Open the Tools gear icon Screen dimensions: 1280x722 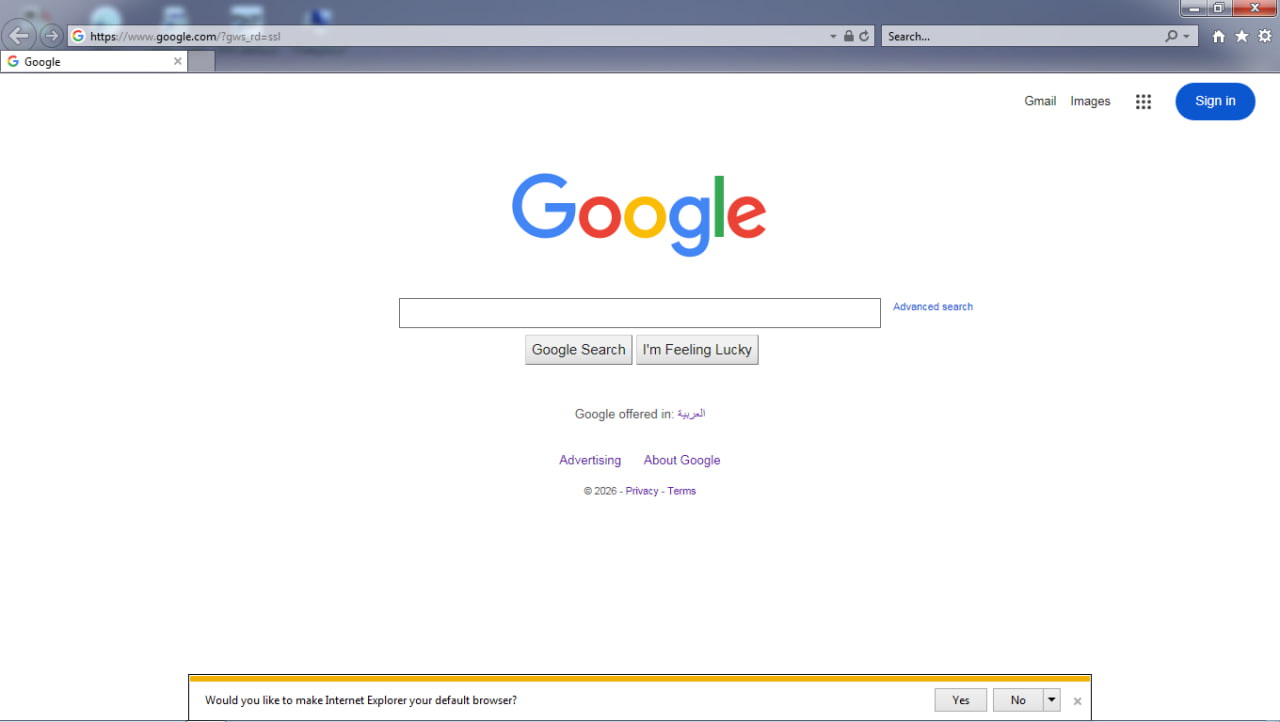click(x=1264, y=36)
